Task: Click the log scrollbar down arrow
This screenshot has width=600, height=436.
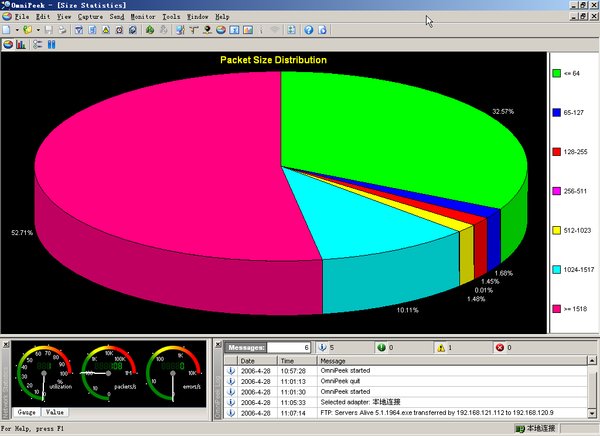Action: tap(592, 413)
